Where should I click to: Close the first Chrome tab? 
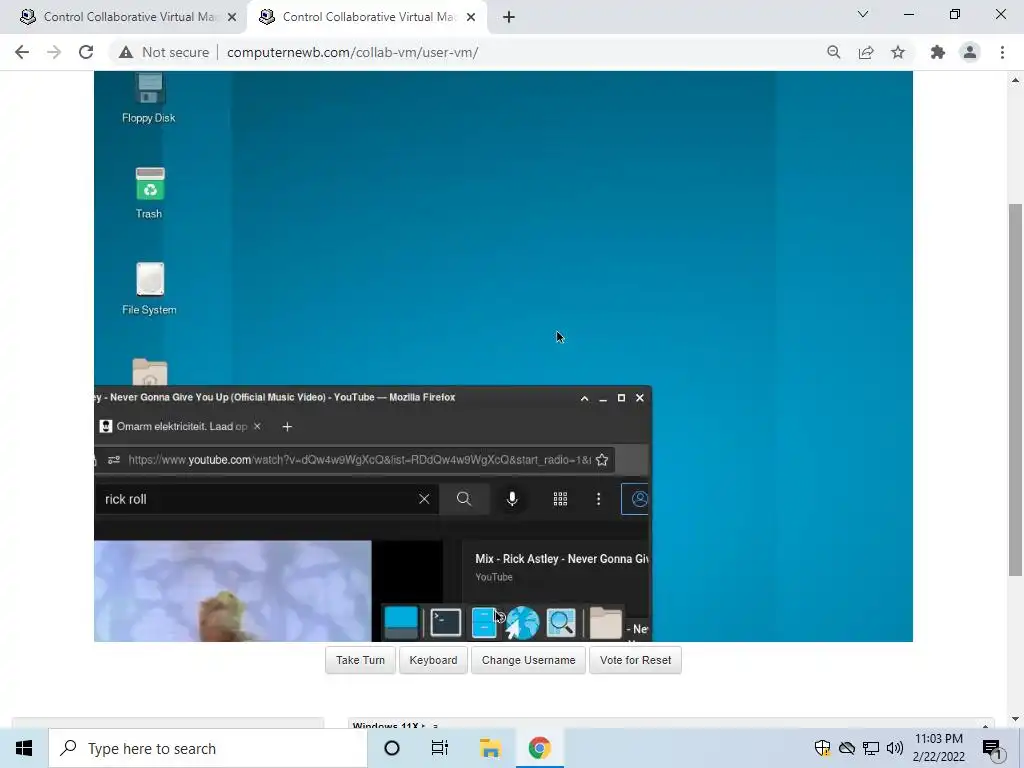(x=232, y=17)
